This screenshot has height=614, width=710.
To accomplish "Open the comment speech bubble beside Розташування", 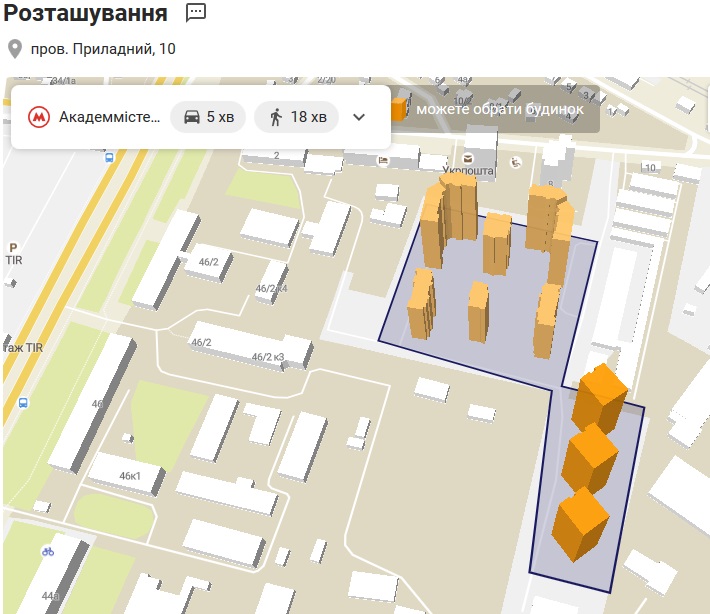I will point(196,13).
